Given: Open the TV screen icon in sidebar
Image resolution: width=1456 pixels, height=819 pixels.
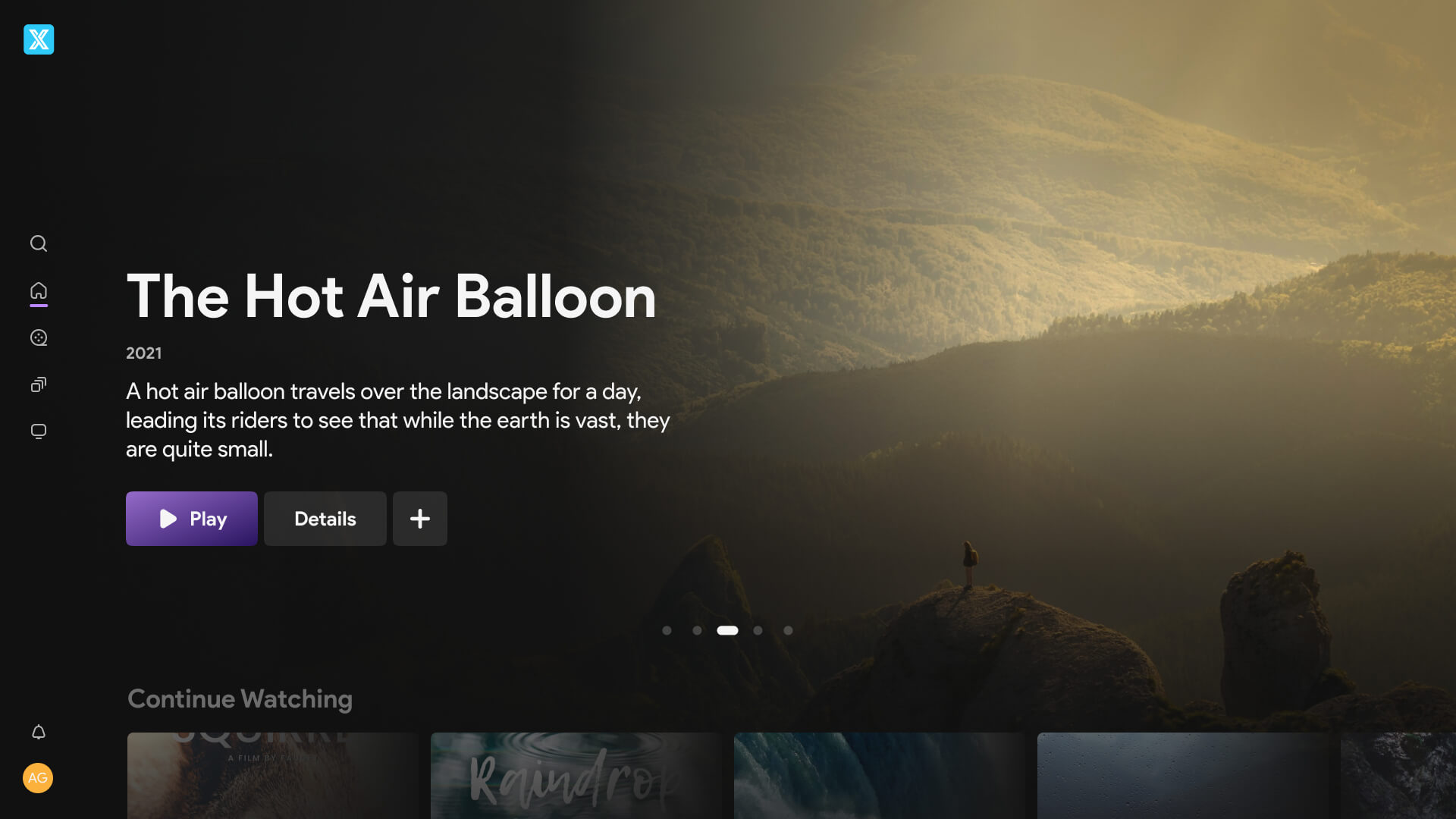Looking at the screenshot, I should (39, 431).
